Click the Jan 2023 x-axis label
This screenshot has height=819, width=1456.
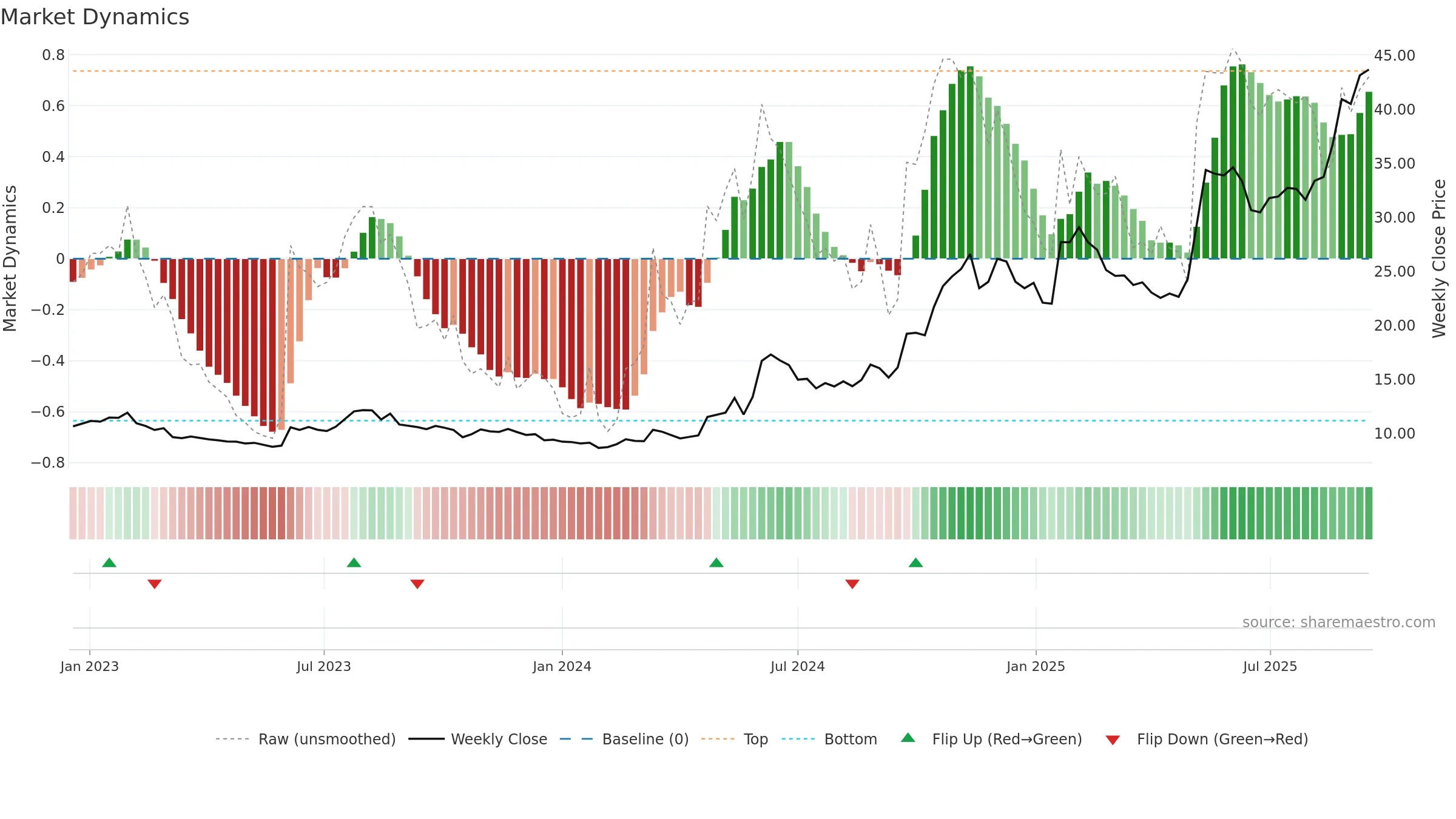click(90, 666)
